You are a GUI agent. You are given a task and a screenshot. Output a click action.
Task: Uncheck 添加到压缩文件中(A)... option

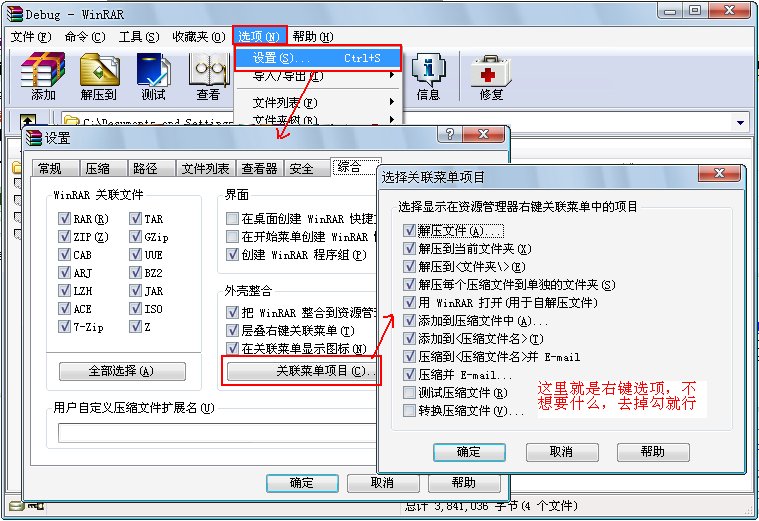(x=410, y=321)
